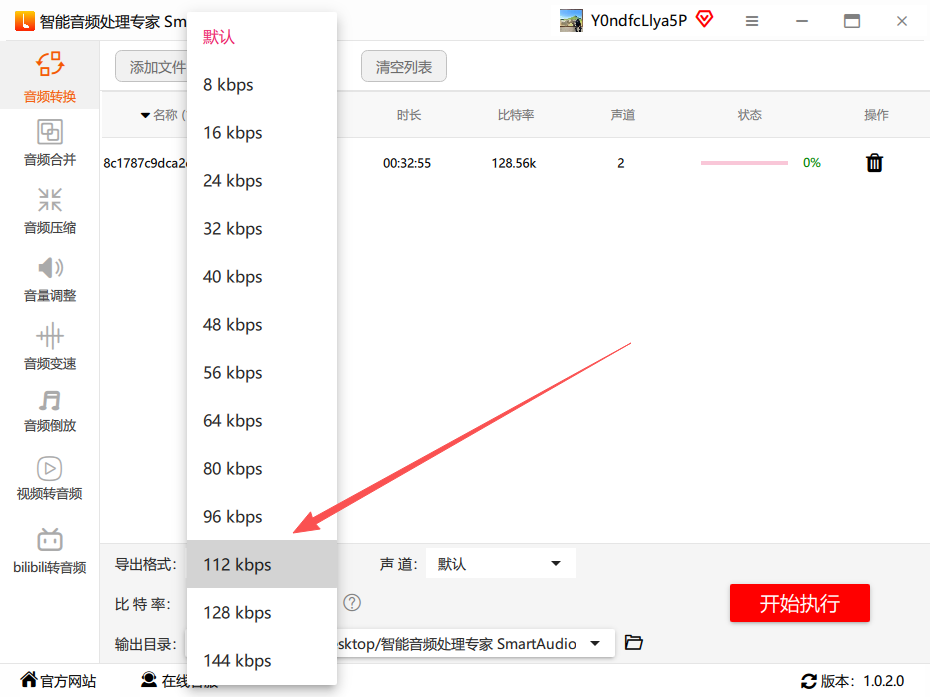This screenshot has height=697, width=930.
Task: Click the bitrate help question mark icon
Action: point(352,603)
